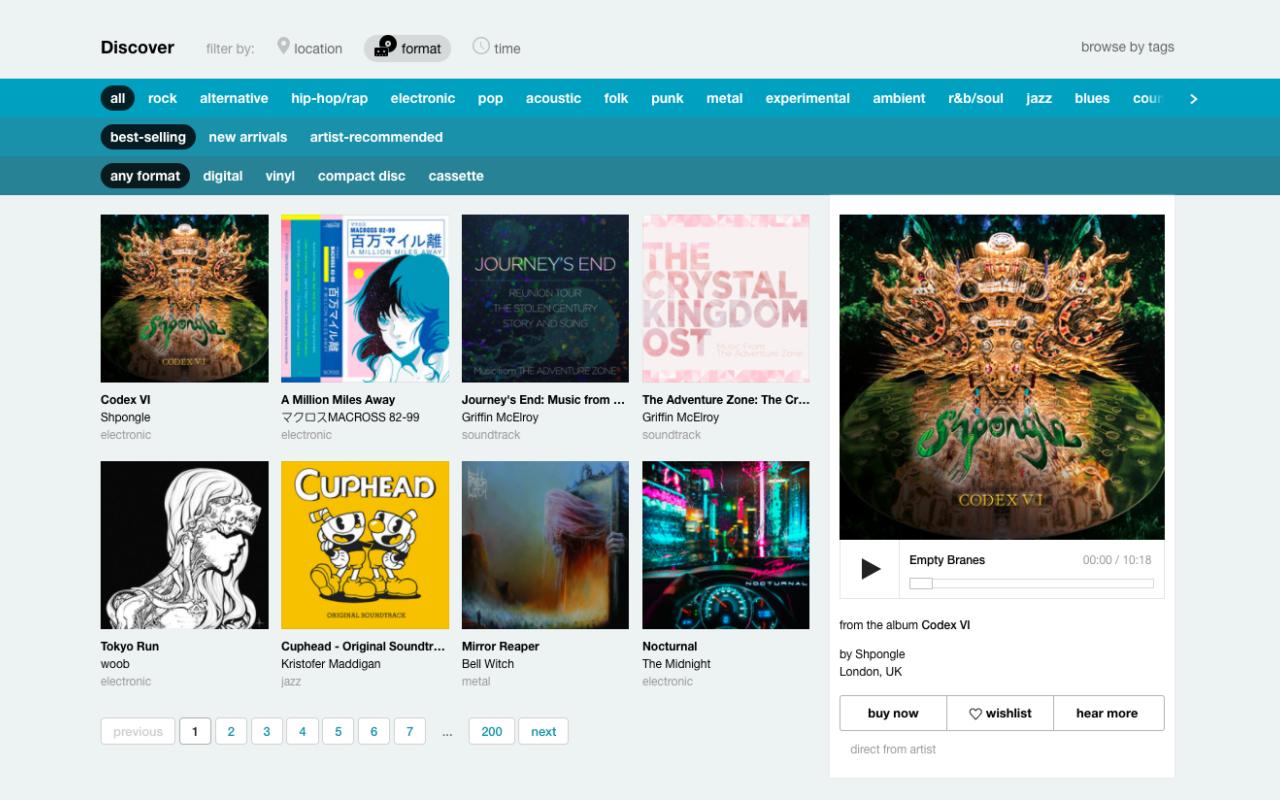This screenshot has height=800, width=1280.
Task: Select the metal genre tab
Action: point(724,98)
